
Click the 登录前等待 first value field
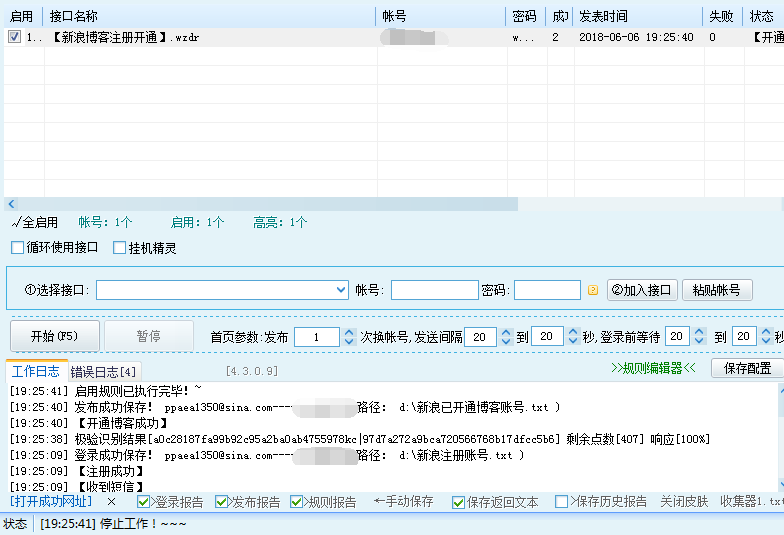pyautogui.click(x=678, y=336)
